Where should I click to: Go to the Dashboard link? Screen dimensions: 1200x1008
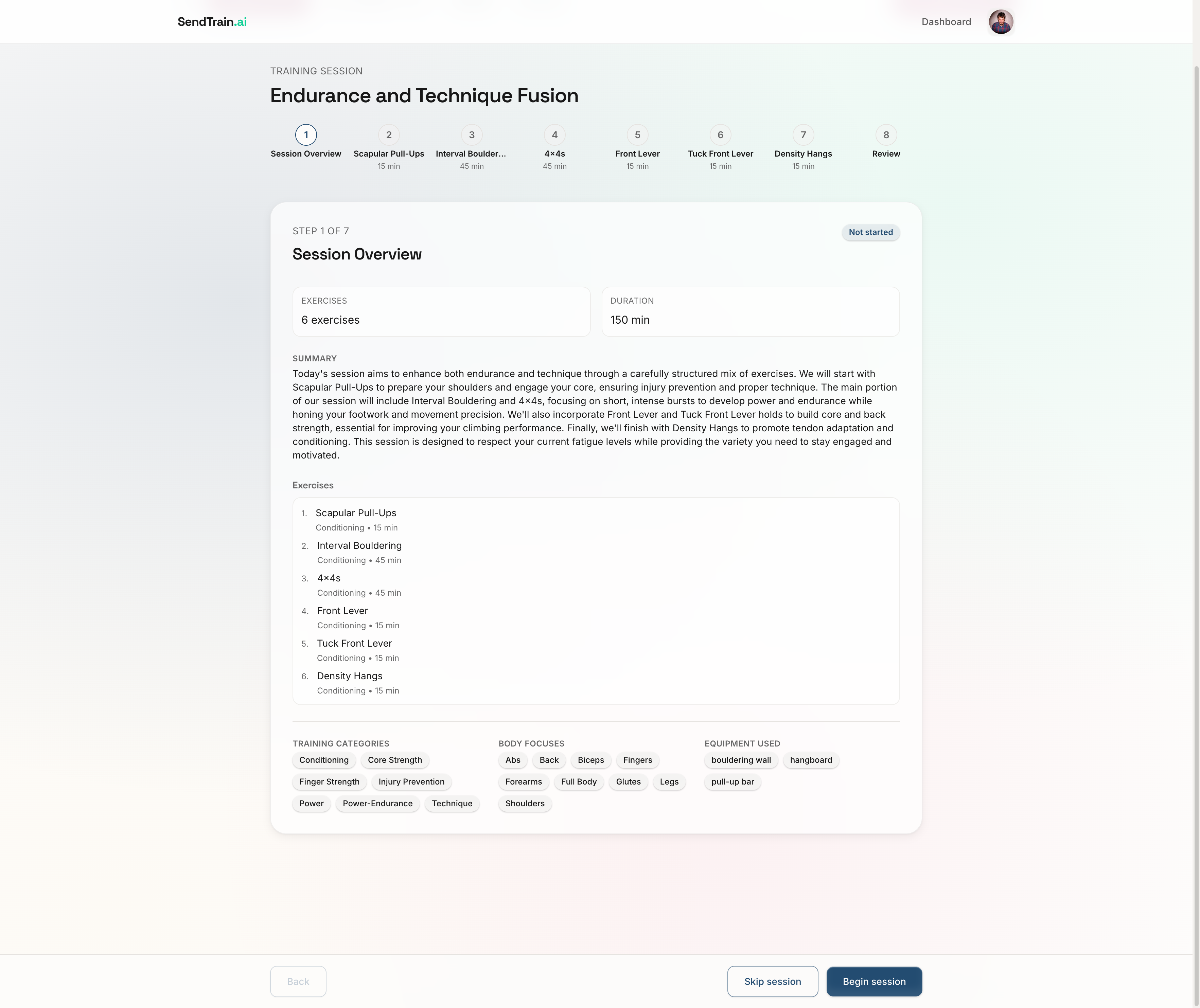(x=946, y=22)
